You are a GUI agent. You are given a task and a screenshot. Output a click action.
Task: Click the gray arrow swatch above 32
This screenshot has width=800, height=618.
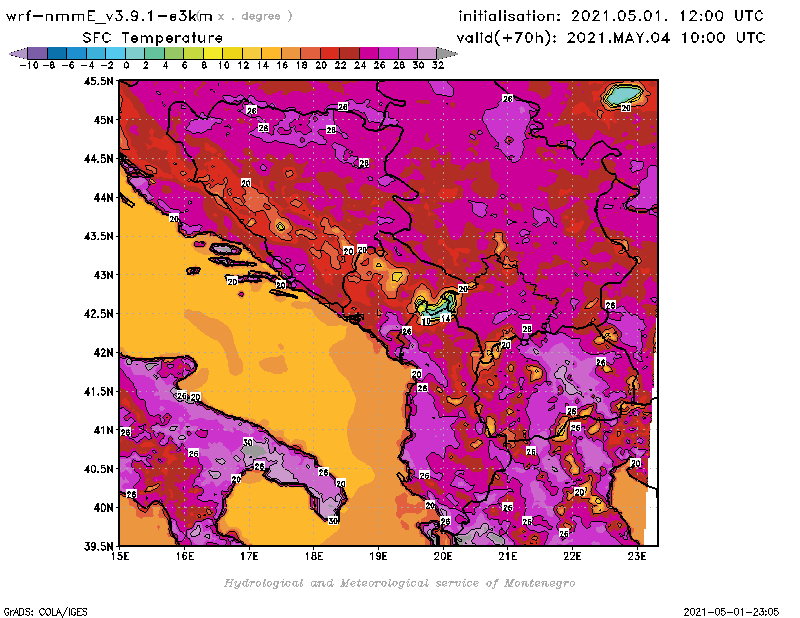(x=447, y=53)
